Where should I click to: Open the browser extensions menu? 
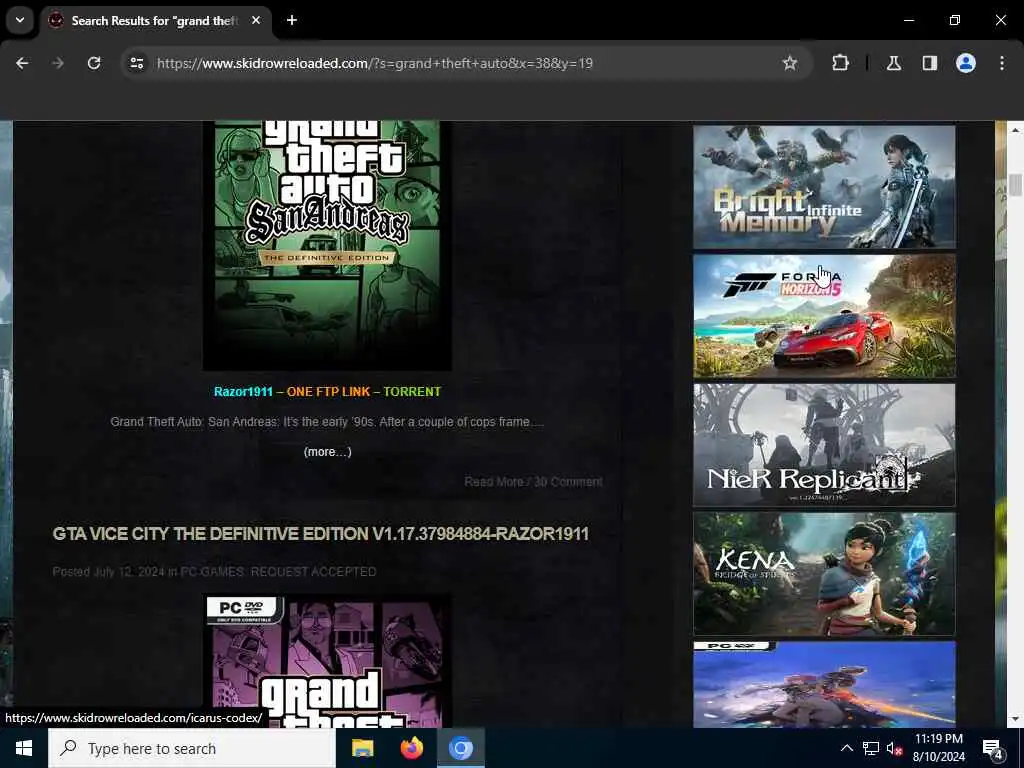[x=840, y=63]
